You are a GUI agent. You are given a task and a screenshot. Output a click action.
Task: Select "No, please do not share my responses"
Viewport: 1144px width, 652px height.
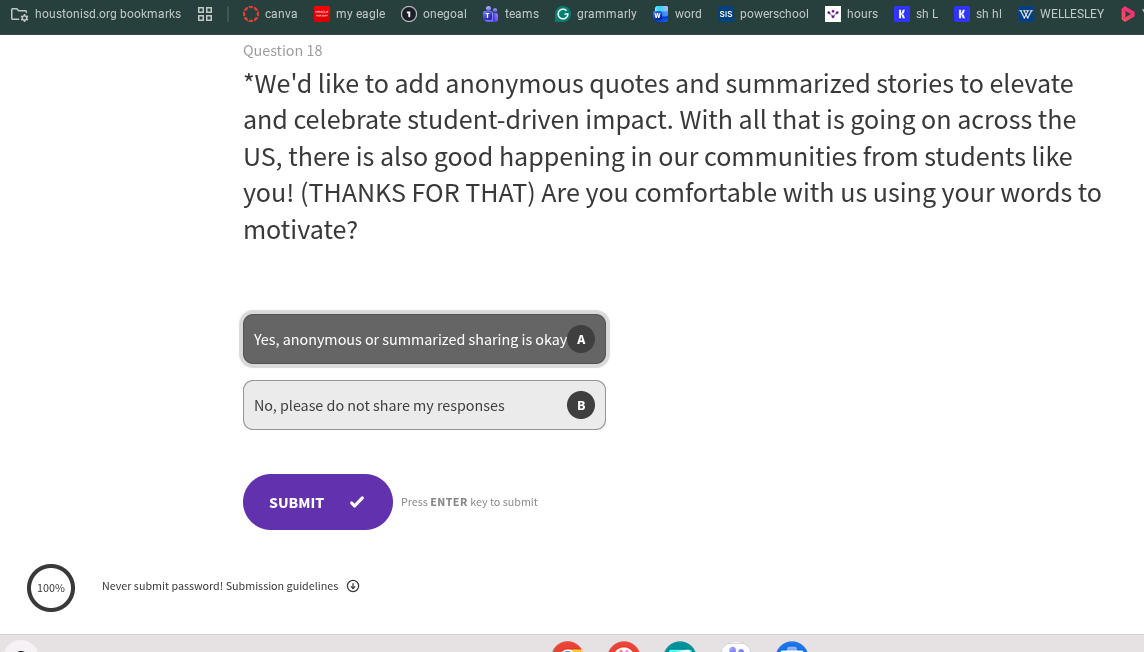380,406
